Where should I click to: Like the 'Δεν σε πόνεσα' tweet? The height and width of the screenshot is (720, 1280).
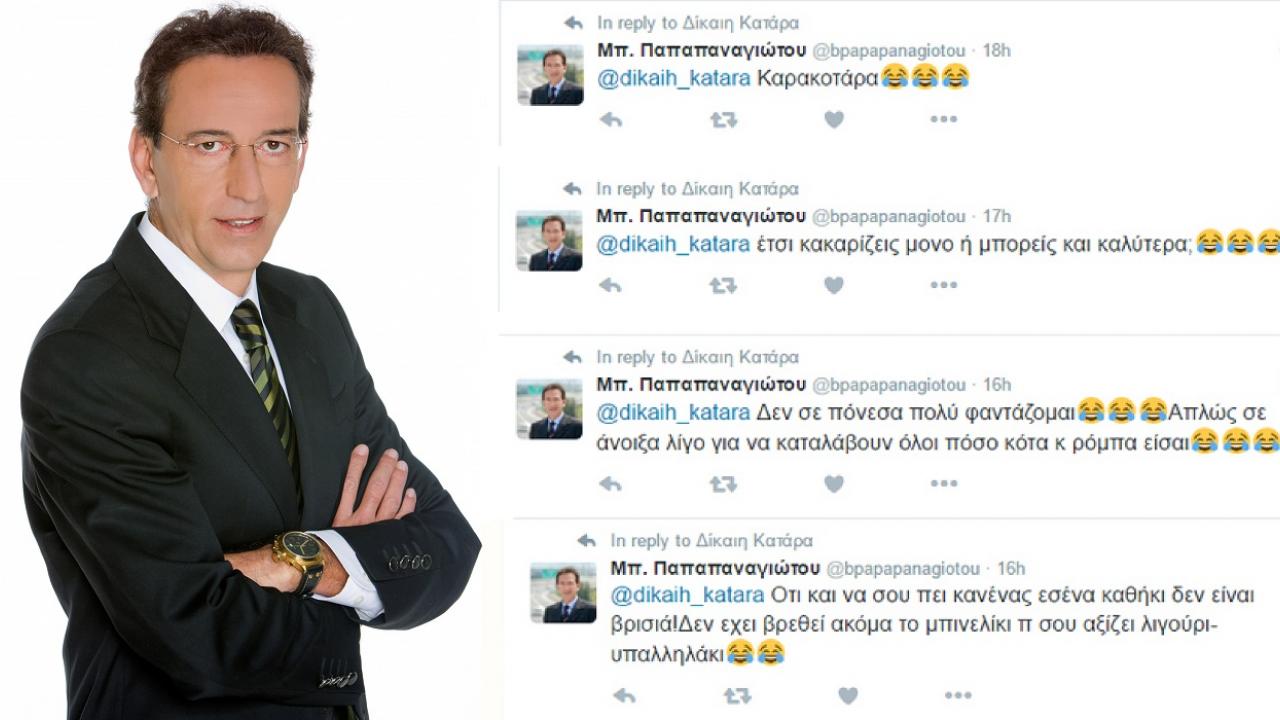click(x=834, y=484)
